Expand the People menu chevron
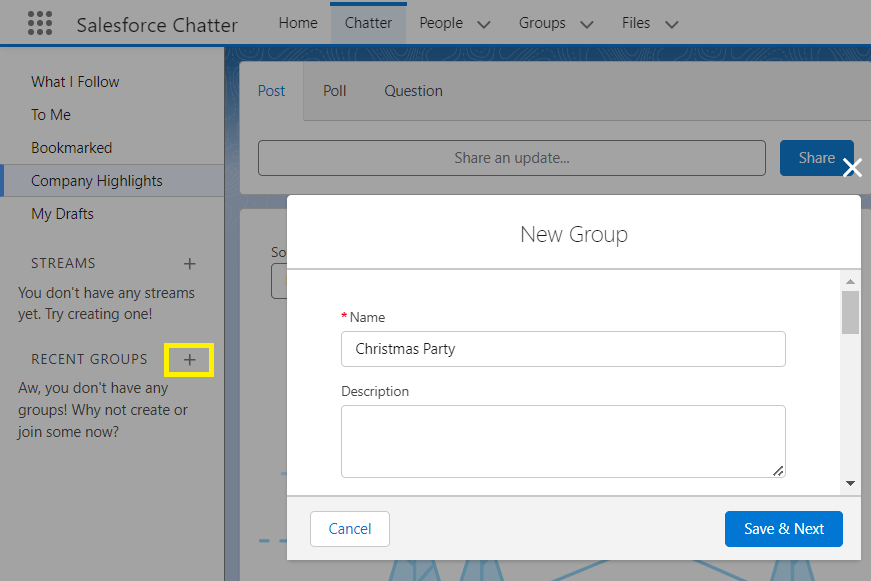Viewport: 871px width, 581px height. click(484, 24)
